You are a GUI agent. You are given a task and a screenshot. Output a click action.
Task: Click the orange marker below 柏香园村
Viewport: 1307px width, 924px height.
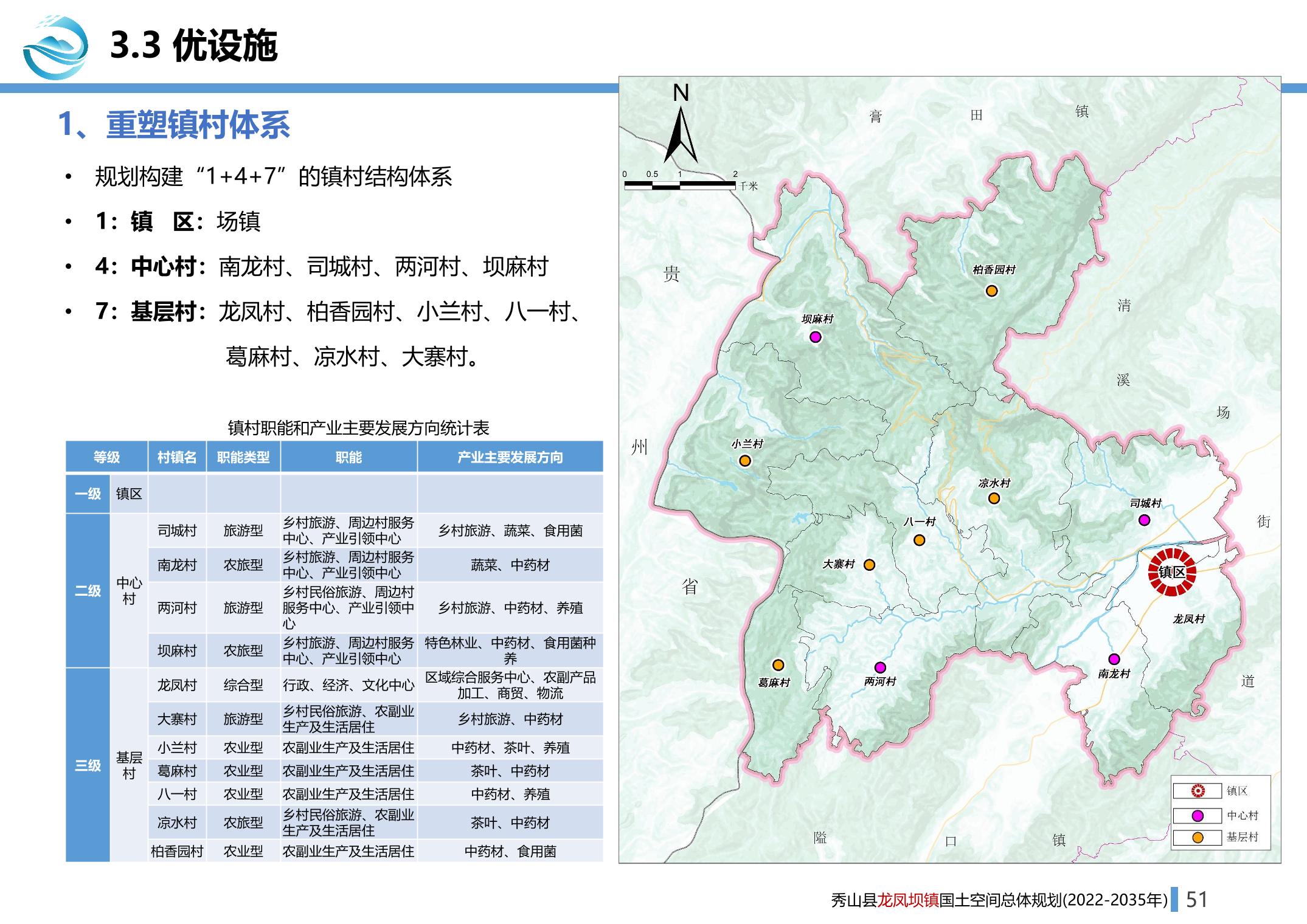tap(991, 291)
